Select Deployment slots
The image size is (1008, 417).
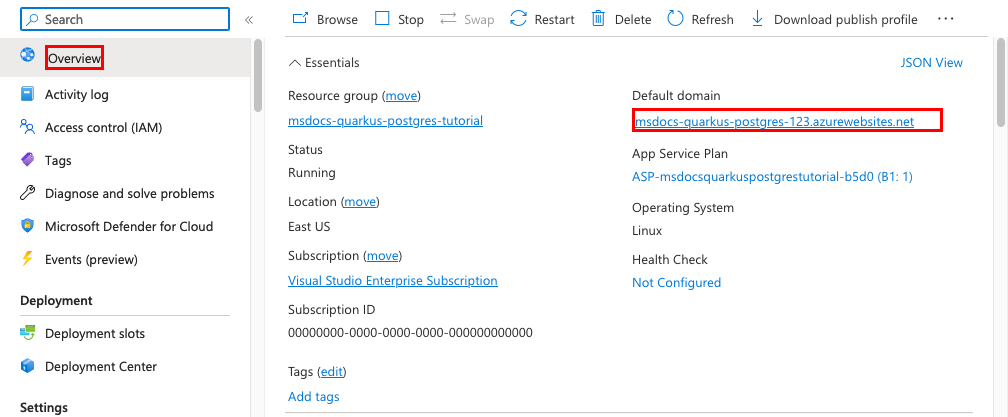pos(95,333)
